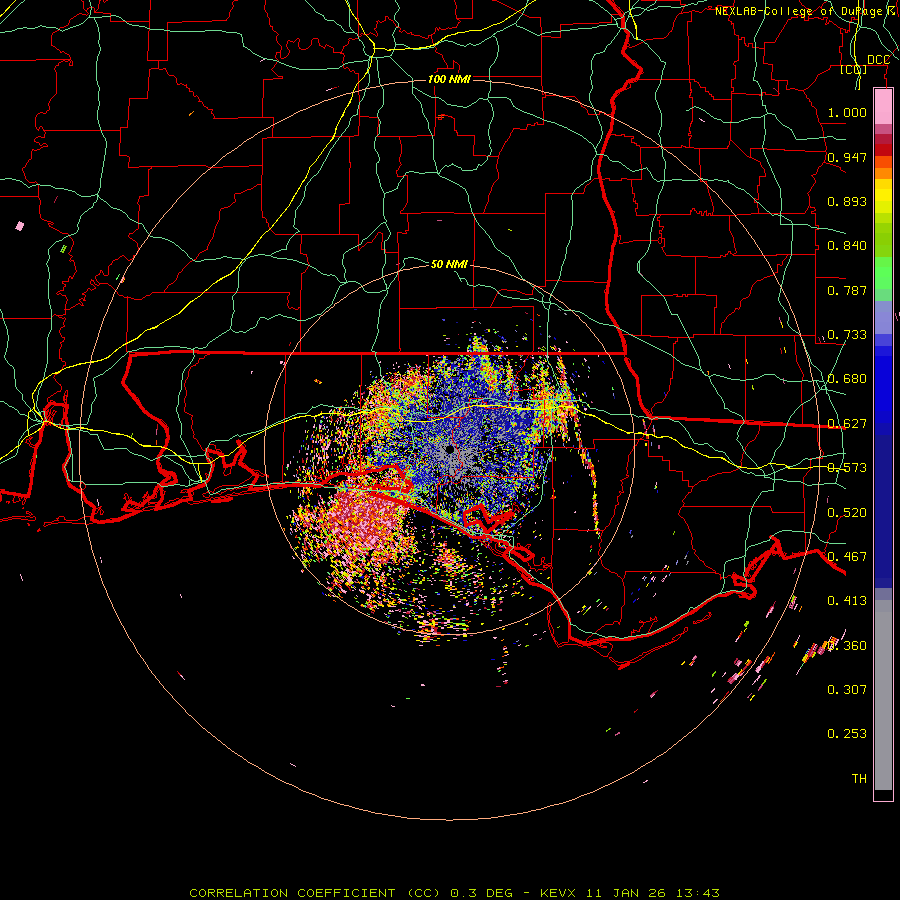Pick the gray band of the color scale

[883, 695]
